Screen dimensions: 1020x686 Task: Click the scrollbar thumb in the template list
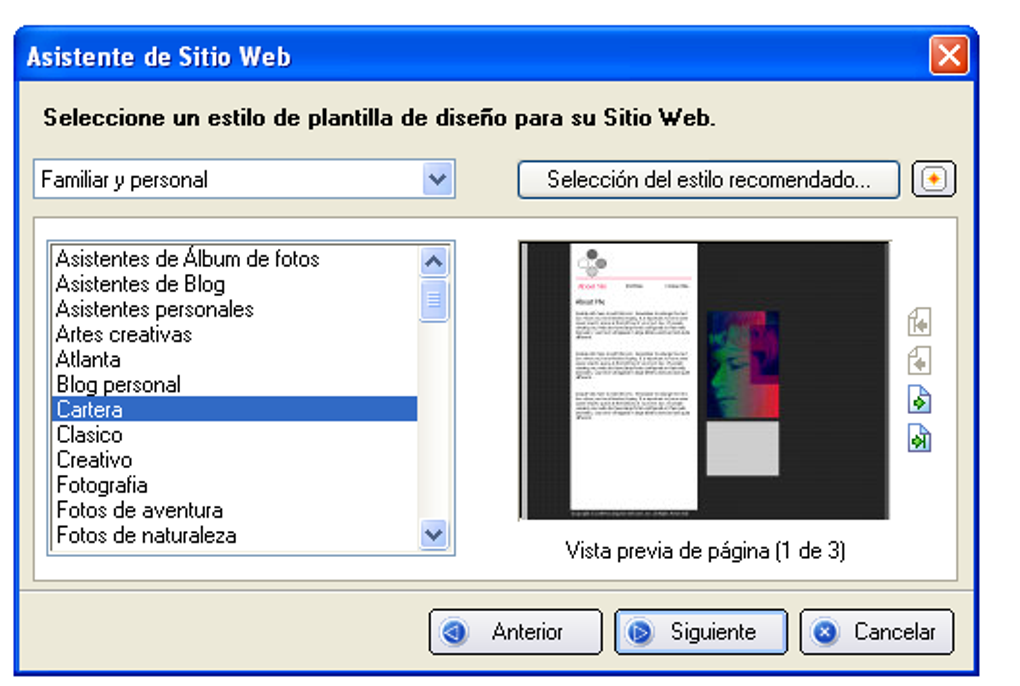coord(433,298)
